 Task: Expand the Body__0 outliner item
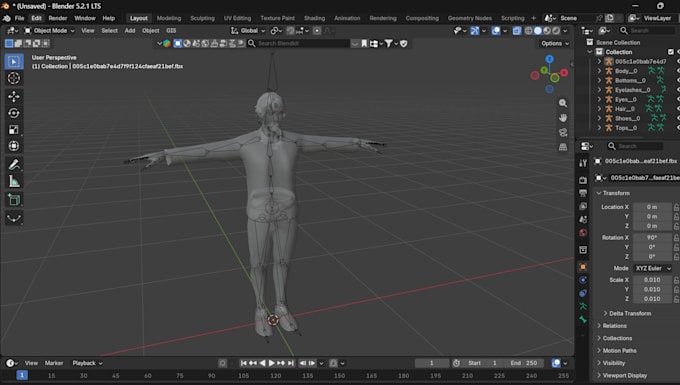599,71
